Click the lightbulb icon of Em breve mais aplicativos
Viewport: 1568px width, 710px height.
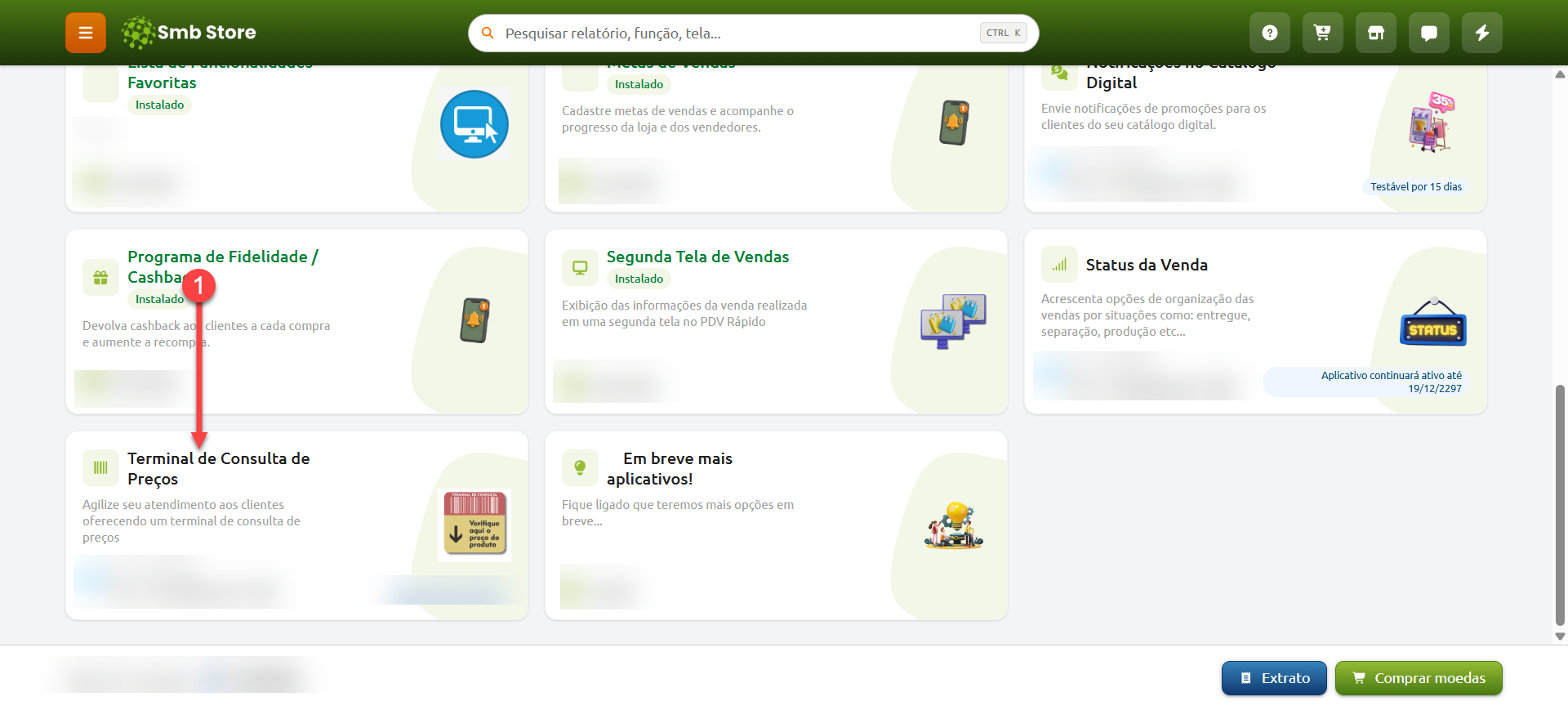(x=580, y=468)
